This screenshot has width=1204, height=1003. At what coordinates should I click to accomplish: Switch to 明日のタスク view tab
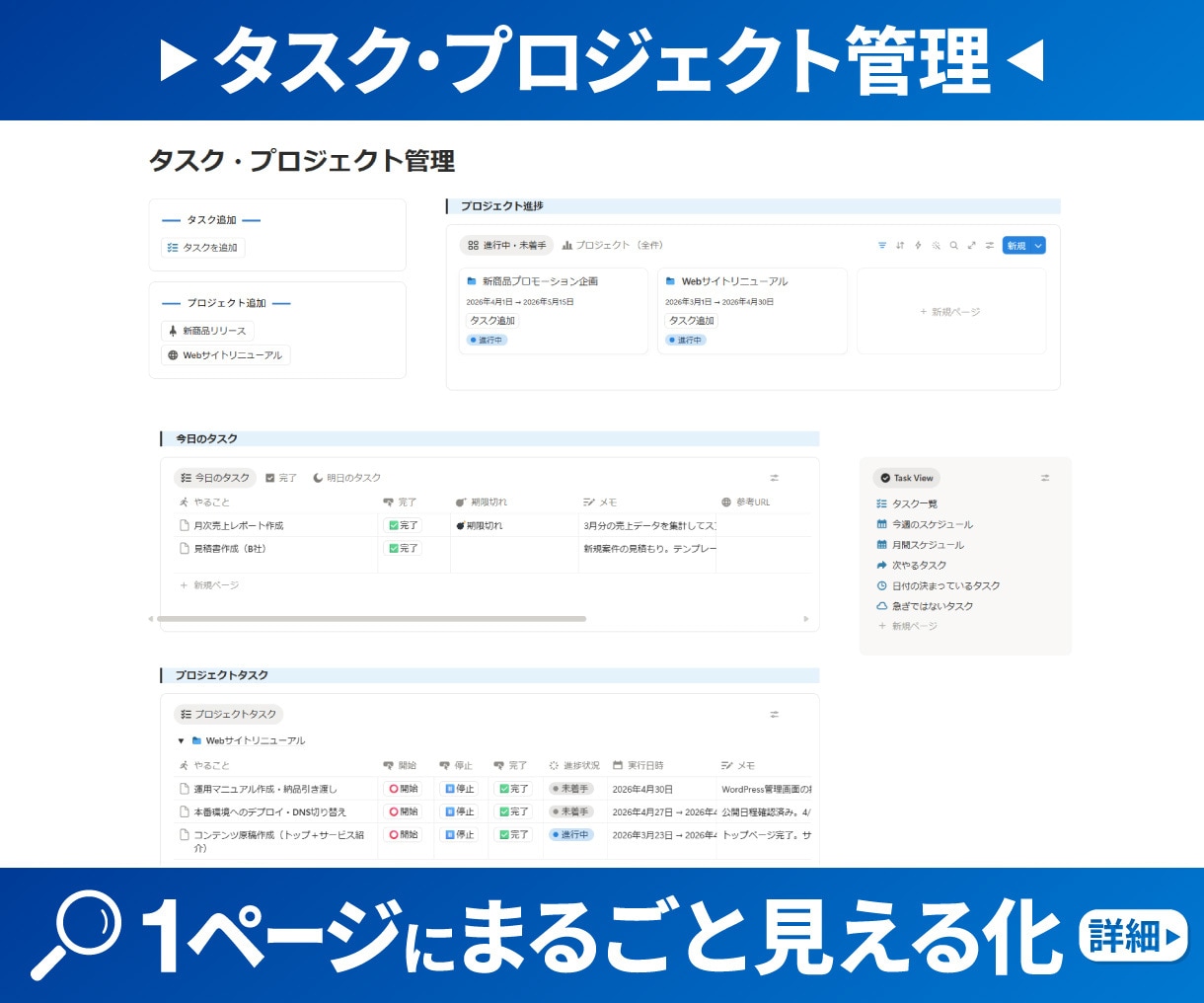[346, 478]
